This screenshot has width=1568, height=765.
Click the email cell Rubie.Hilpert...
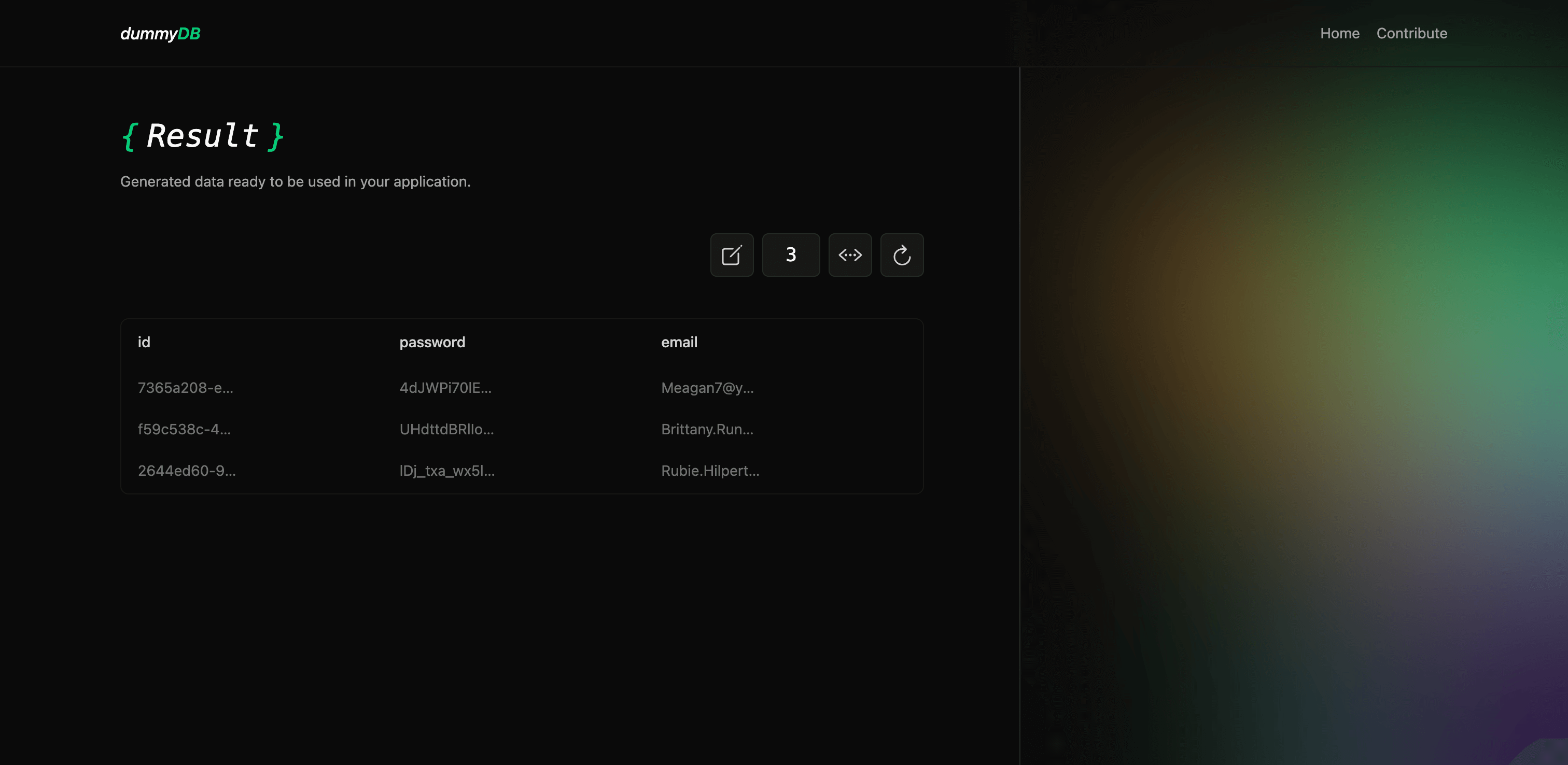710,471
